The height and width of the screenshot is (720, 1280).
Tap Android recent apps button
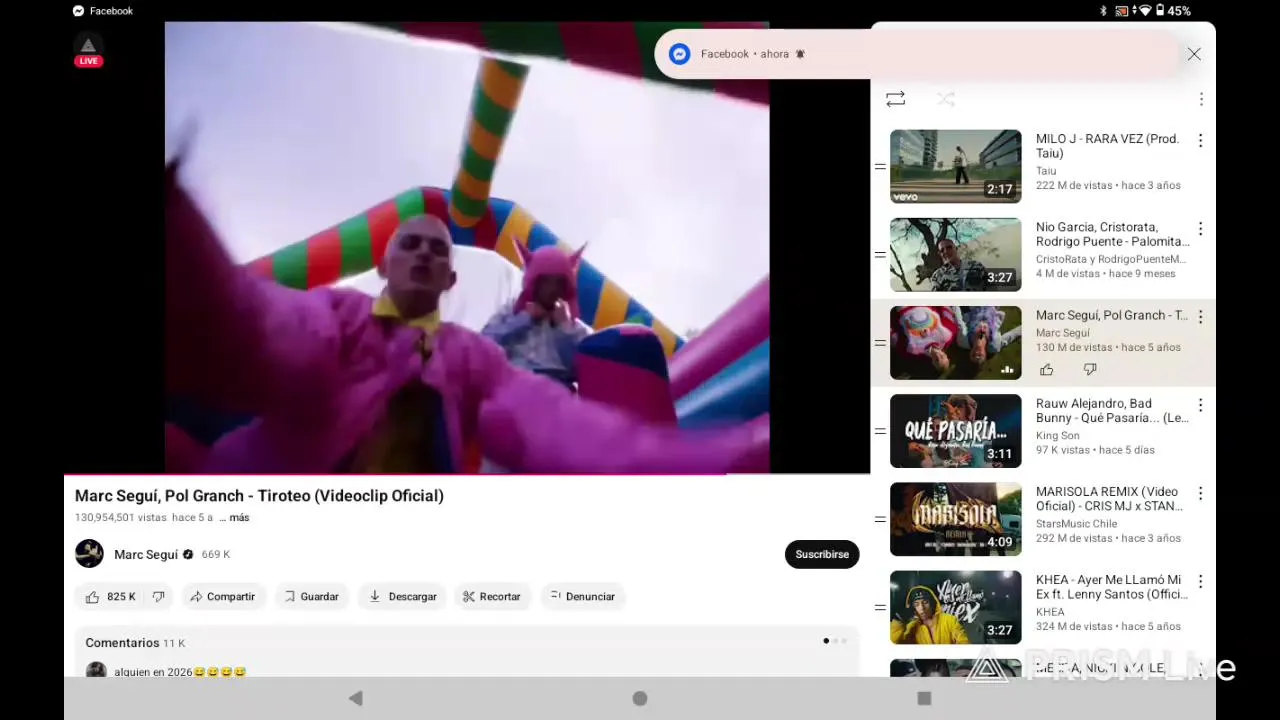pyautogui.click(x=924, y=698)
